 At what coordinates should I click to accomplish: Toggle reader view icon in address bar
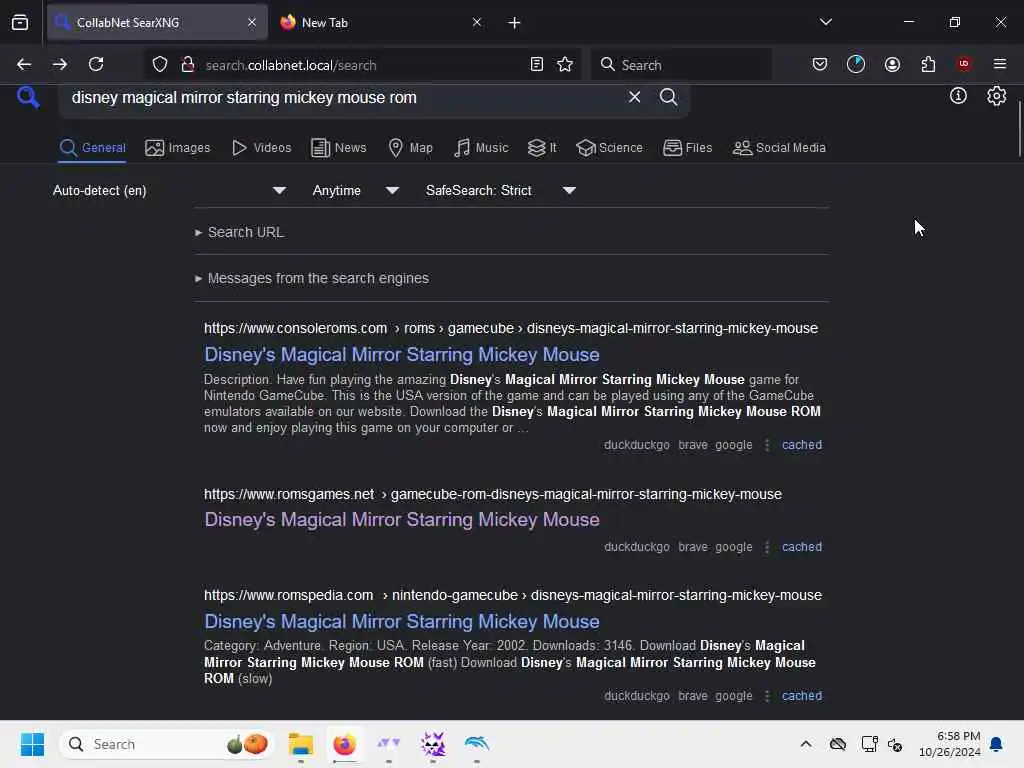pyautogui.click(x=536, y=64)
